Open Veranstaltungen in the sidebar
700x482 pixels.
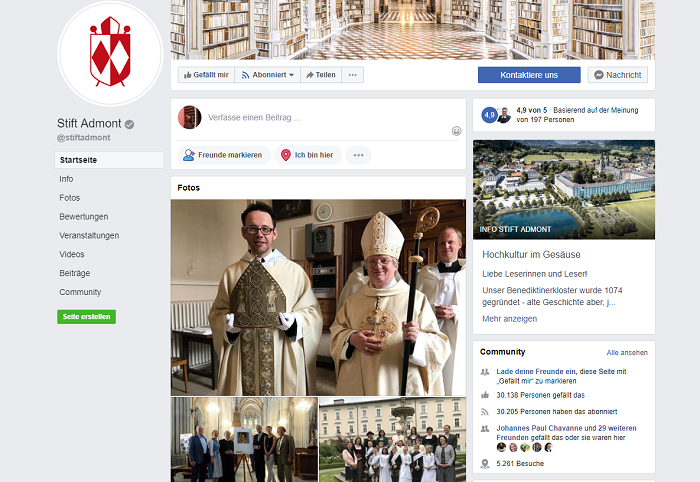89,236
